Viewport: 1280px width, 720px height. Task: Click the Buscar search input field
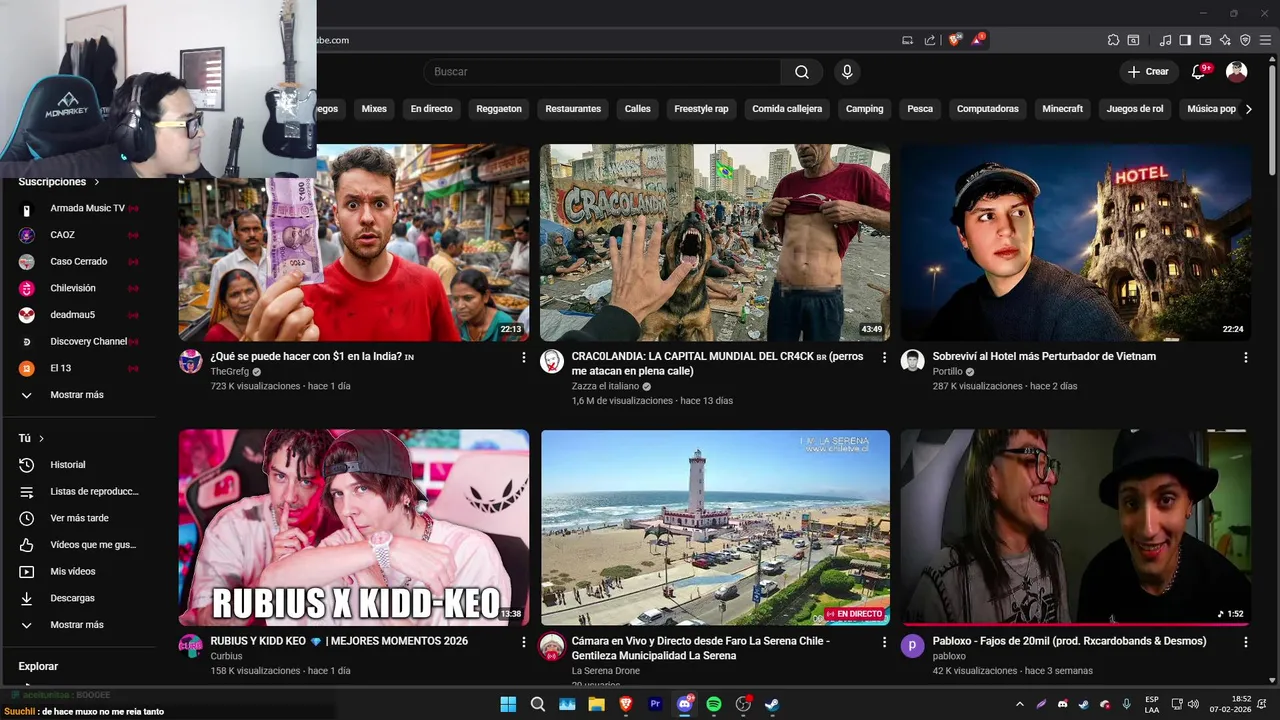602,72
